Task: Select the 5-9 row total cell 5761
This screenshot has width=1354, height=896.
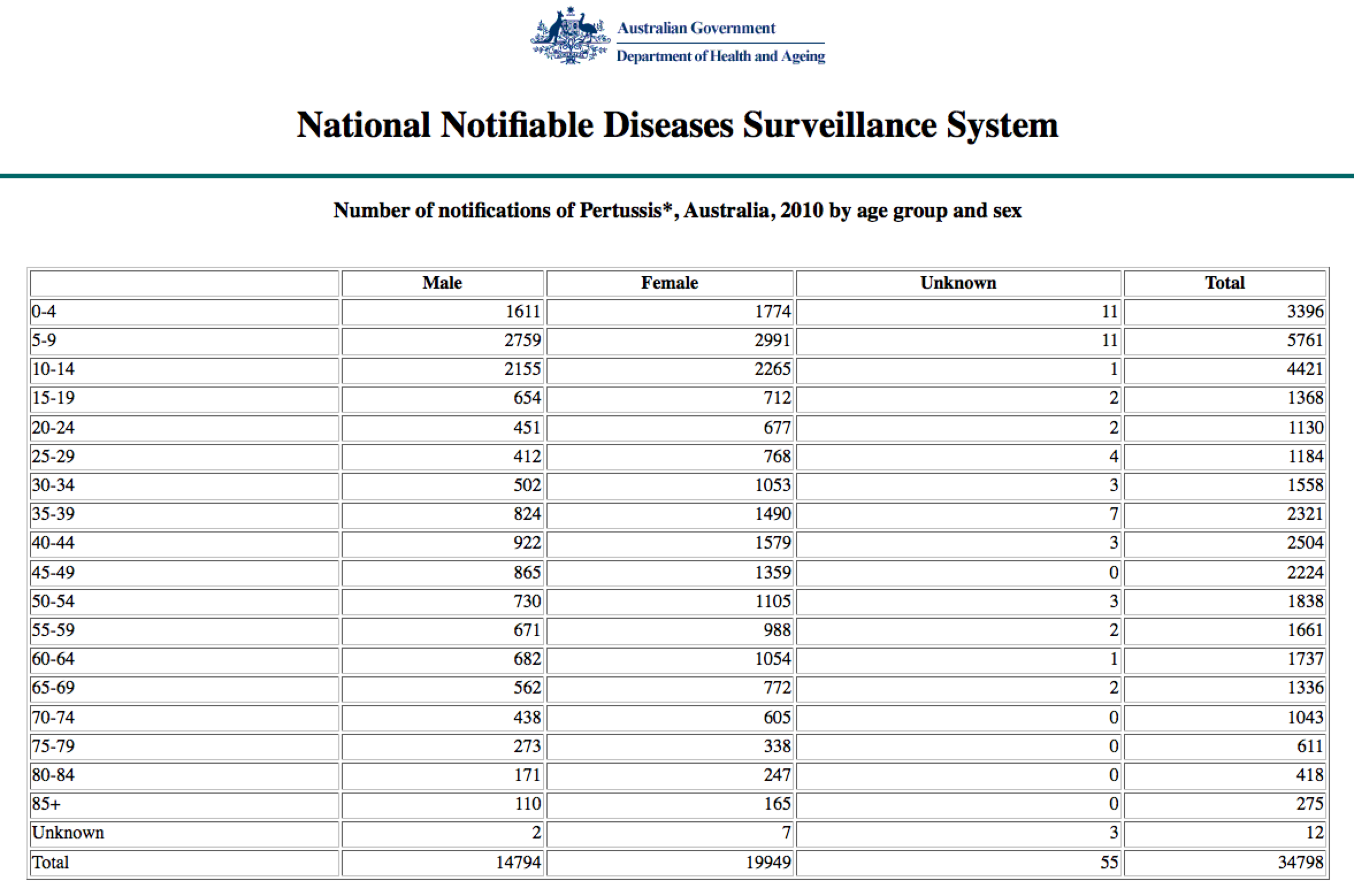Action: 1305,340
